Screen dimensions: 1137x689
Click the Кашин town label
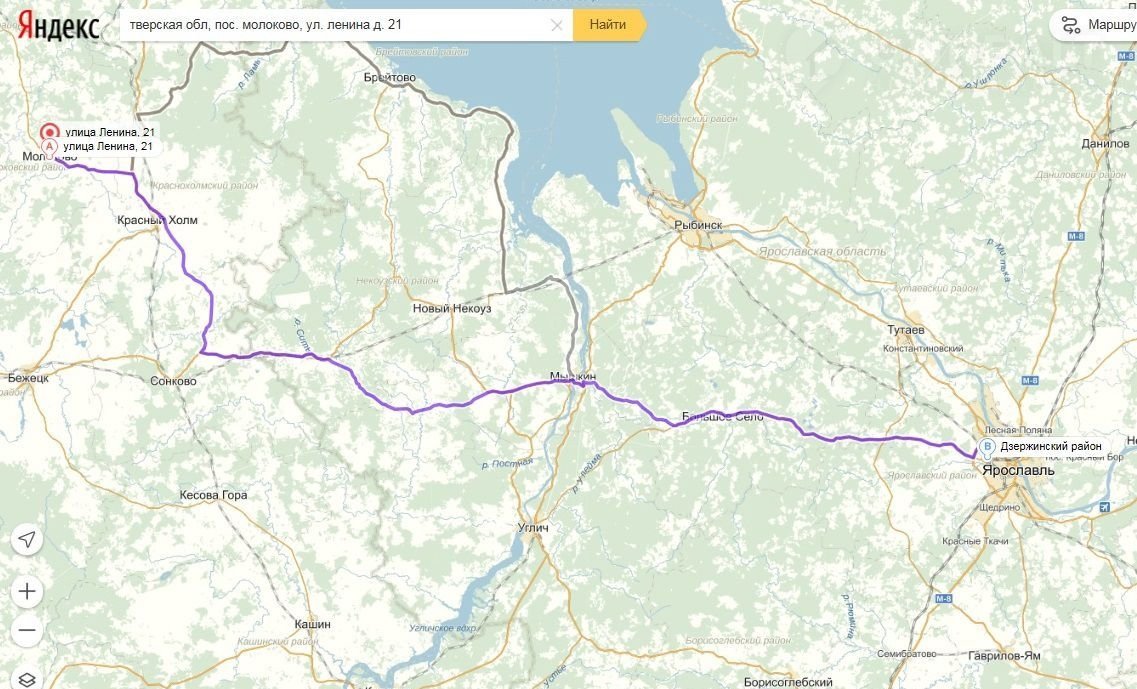[x=313, y=624]
